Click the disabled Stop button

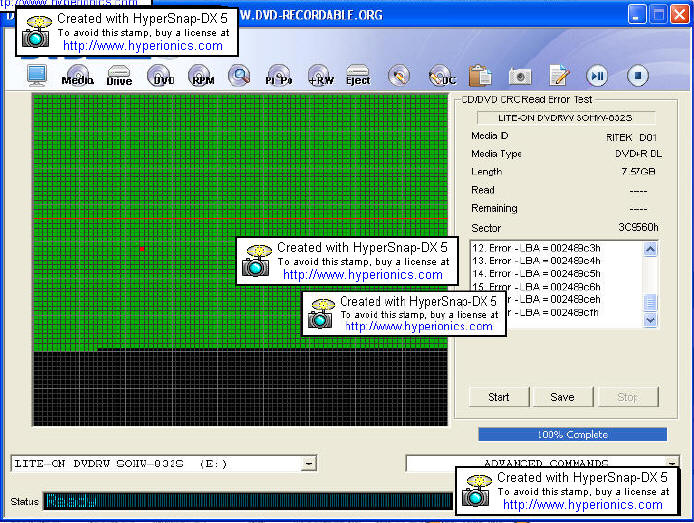click(628, 397)
